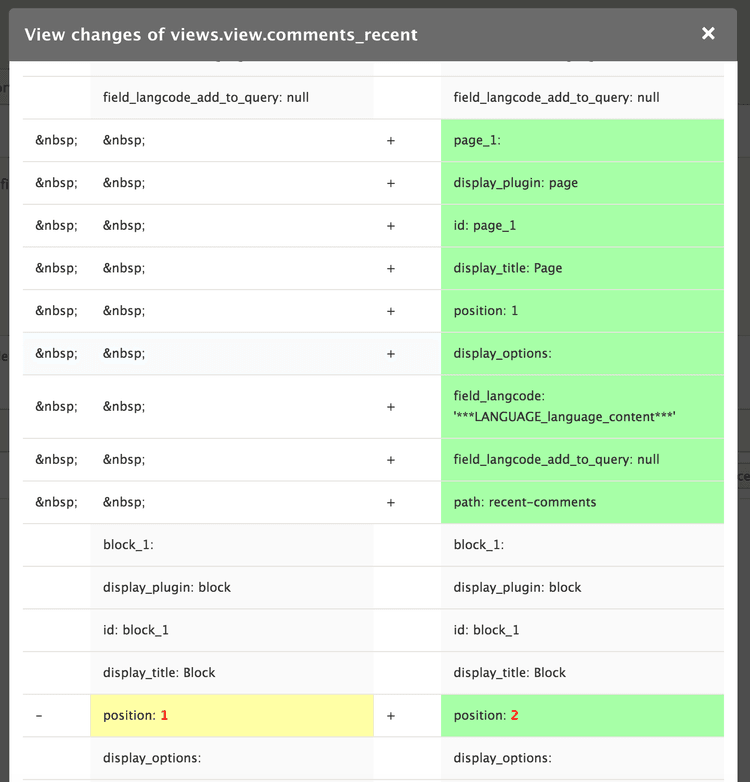This screenshot has height=782, width=750.
Task: Click the dialog title 'View changes of views.view.comments_recent'
Action: point(221,34)
